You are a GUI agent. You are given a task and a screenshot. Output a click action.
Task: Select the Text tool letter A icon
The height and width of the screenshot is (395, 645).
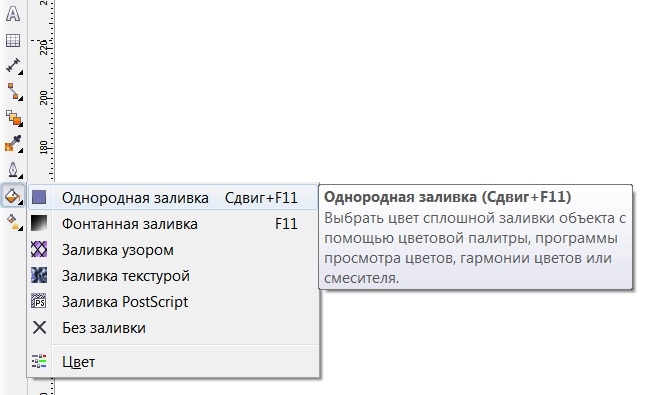pos(13,14)
